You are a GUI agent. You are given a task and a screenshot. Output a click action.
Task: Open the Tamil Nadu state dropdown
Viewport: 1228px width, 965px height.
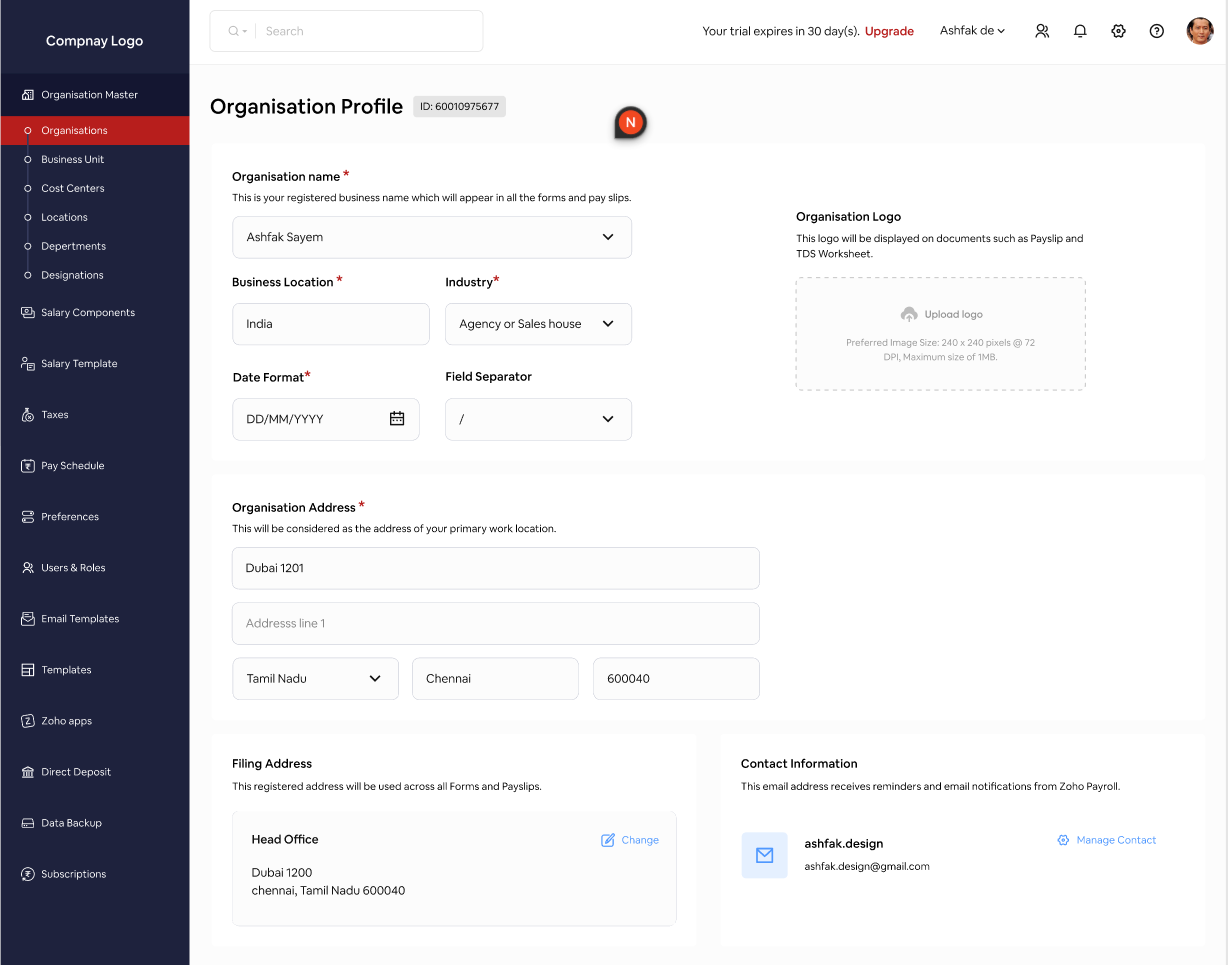(375, 678)
